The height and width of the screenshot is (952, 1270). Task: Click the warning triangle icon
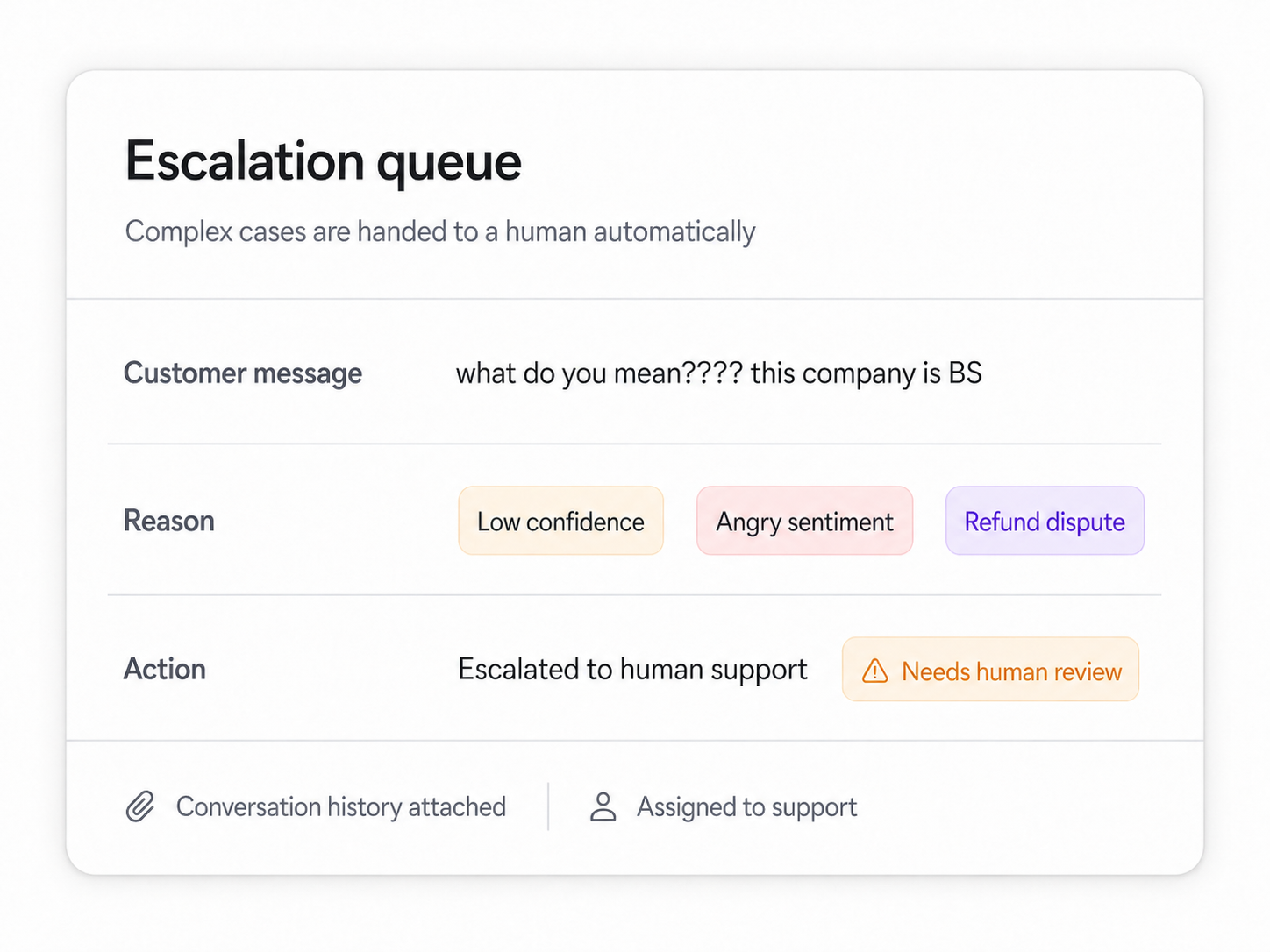pyautogui.click(x=874, y=671)
